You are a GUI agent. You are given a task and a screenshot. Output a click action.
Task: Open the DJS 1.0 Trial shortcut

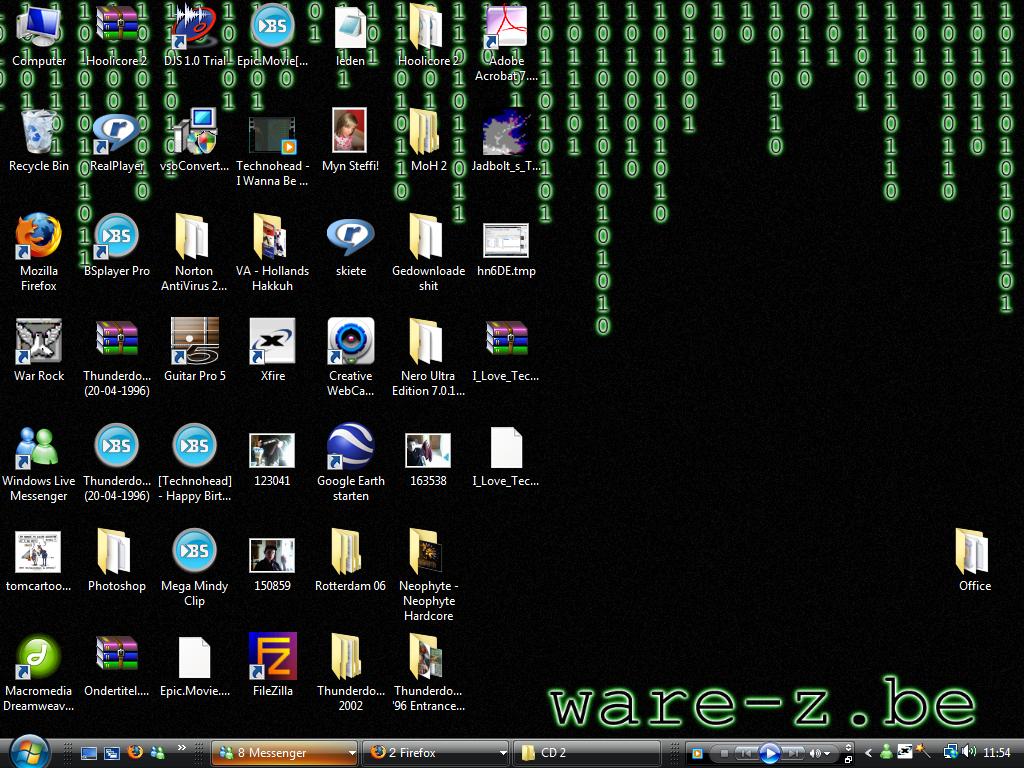point(195,36)
